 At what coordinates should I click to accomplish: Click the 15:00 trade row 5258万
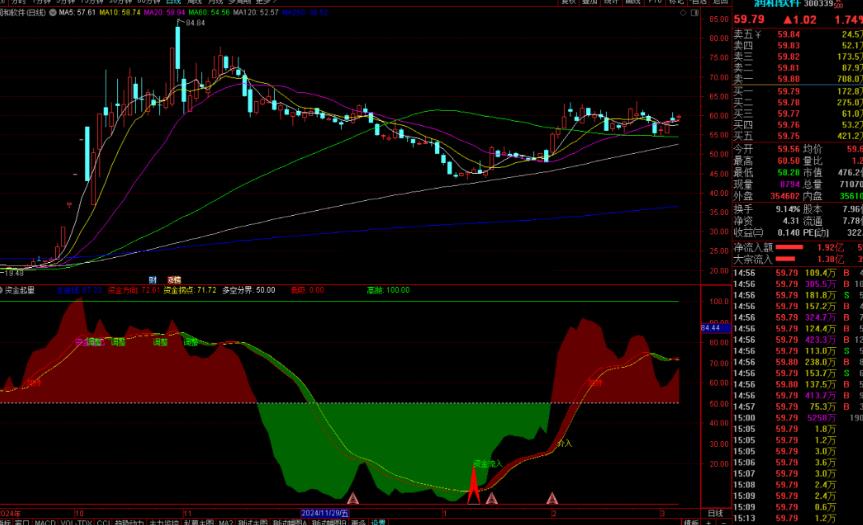click(798, 418)
